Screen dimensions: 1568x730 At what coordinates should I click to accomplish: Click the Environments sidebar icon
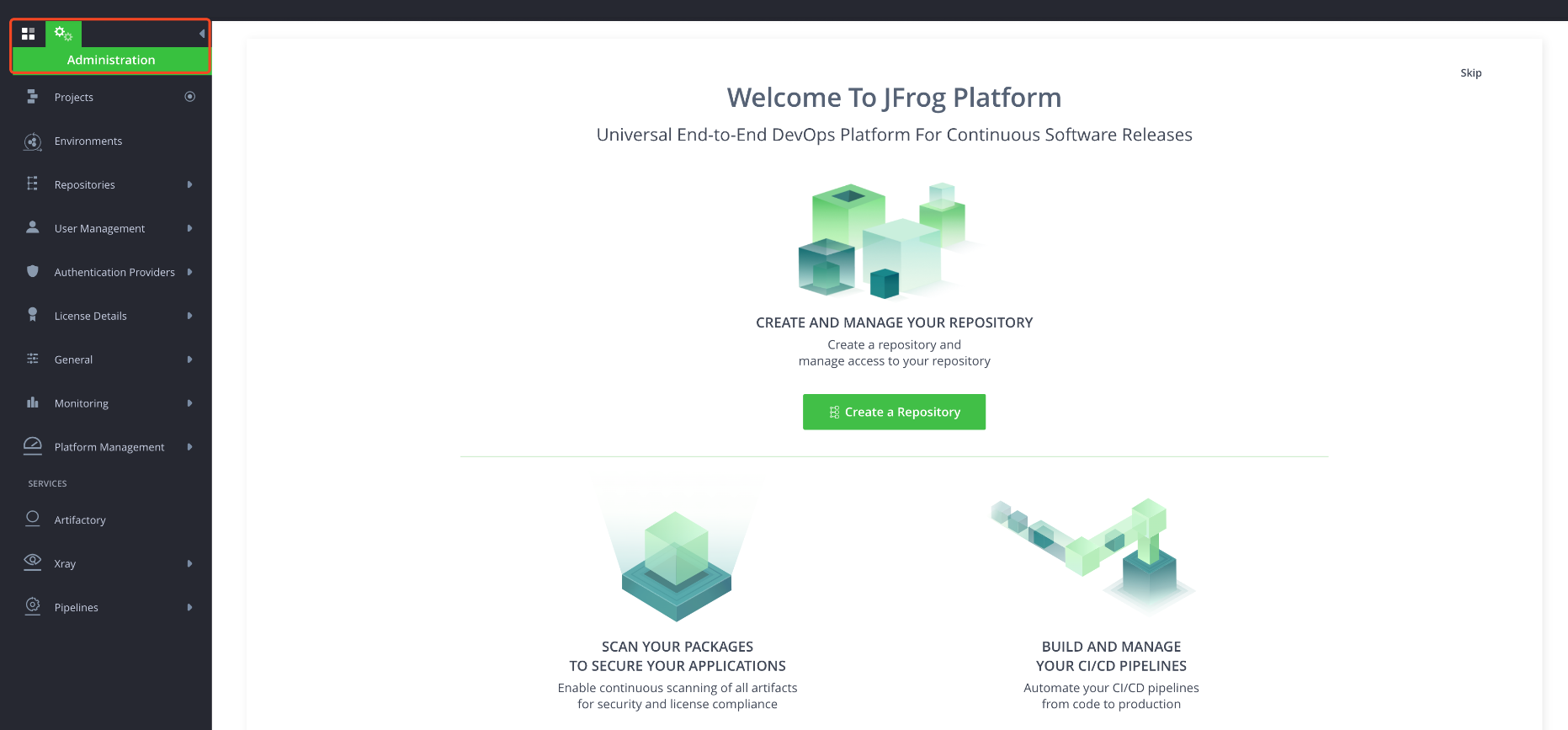32,141
